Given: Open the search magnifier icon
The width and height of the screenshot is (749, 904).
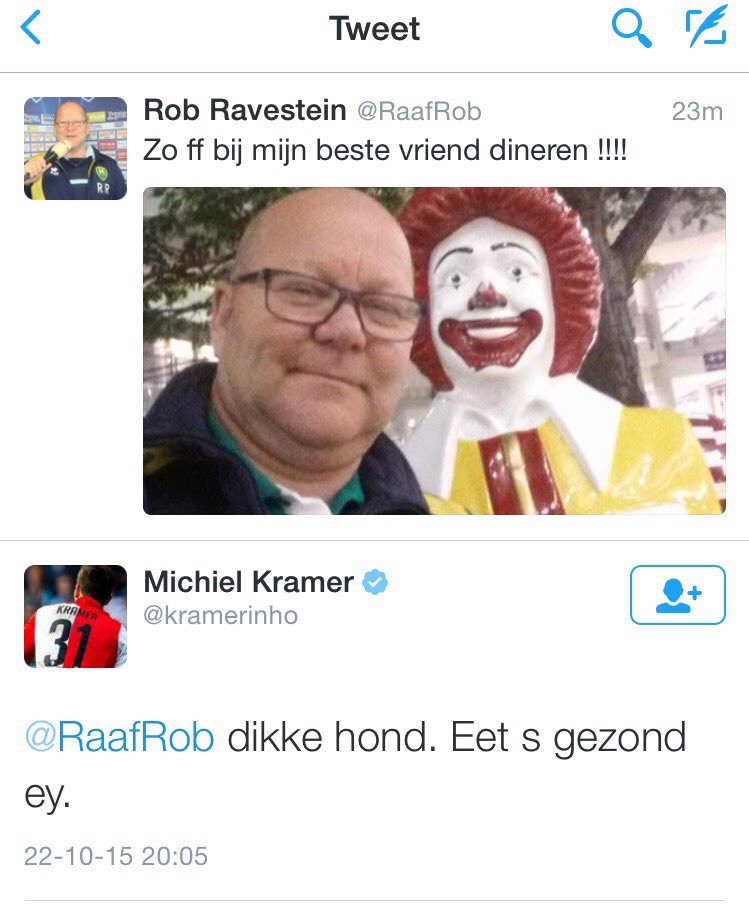Looking at the screenshot, I should click(631, 28).
